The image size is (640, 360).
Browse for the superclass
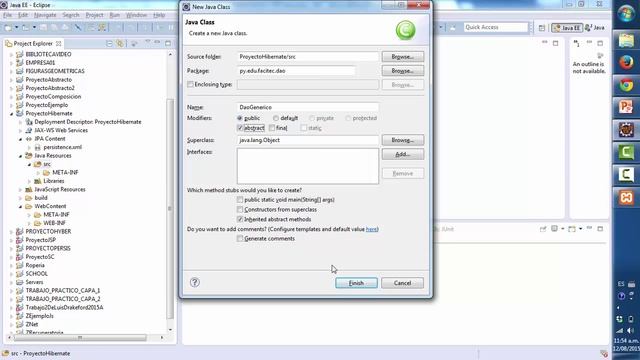403,140
